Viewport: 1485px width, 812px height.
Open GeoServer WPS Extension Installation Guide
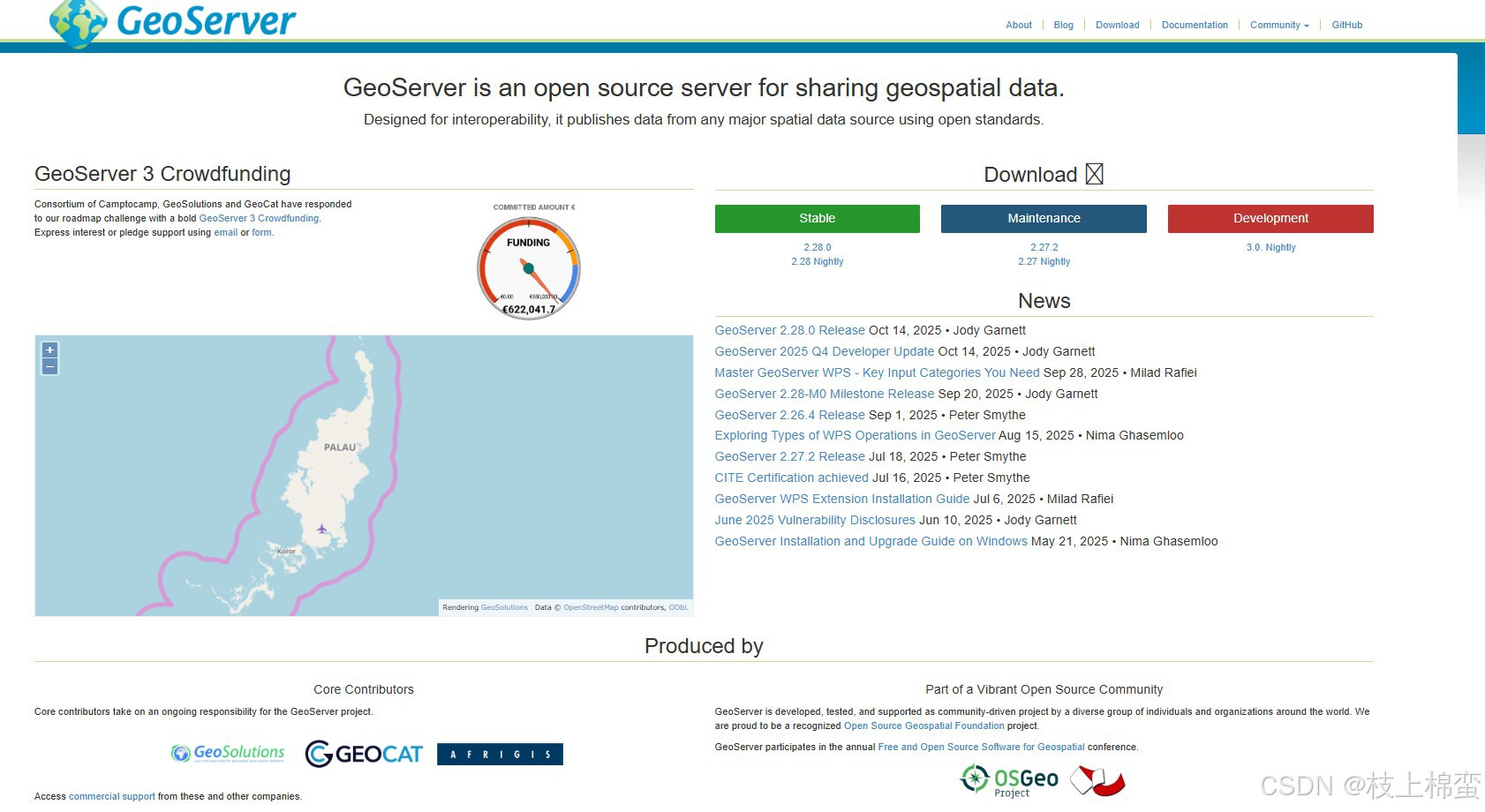pos(842,499)
